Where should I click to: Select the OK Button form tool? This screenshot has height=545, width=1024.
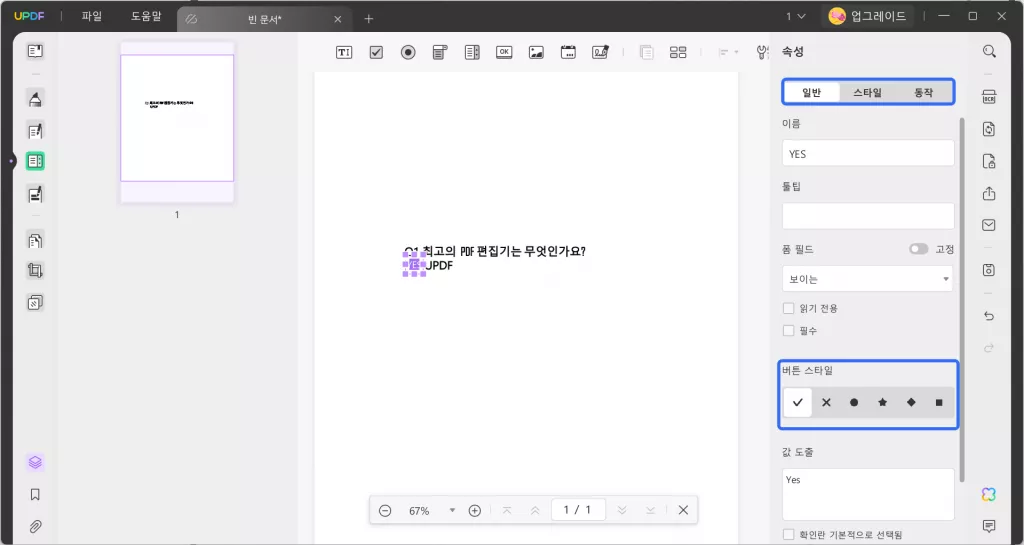click(504, 53)
